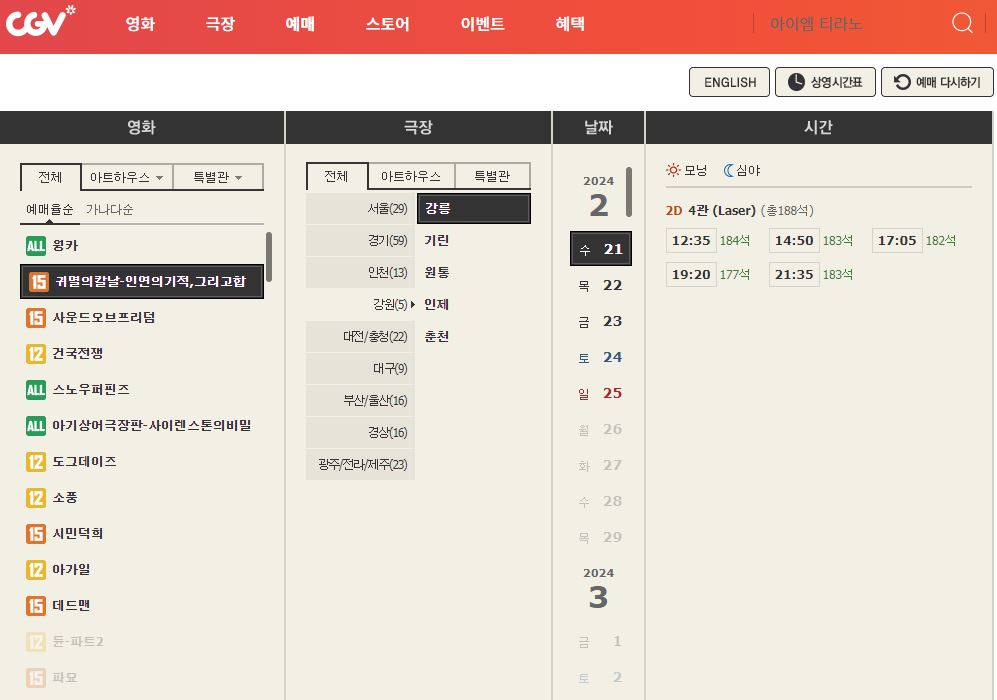Click the ALL badge beside 아기상어극장판

(35, 425)
